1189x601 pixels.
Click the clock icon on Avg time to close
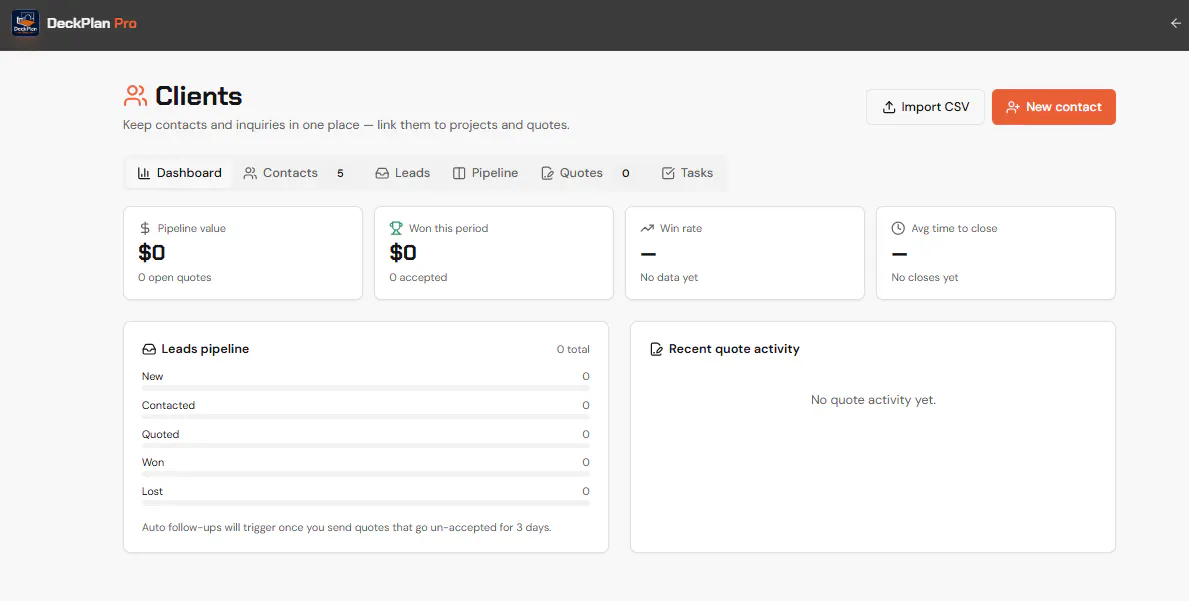(x=898, y=228)
